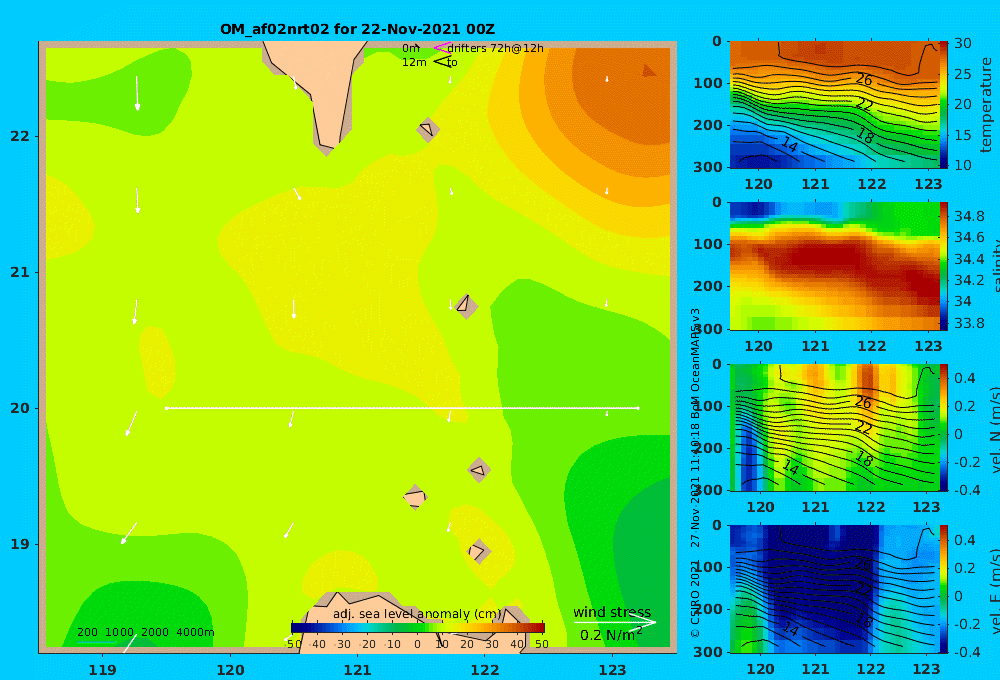
Task: Open the temperature depth-section panel
Action: click(834, 105)
